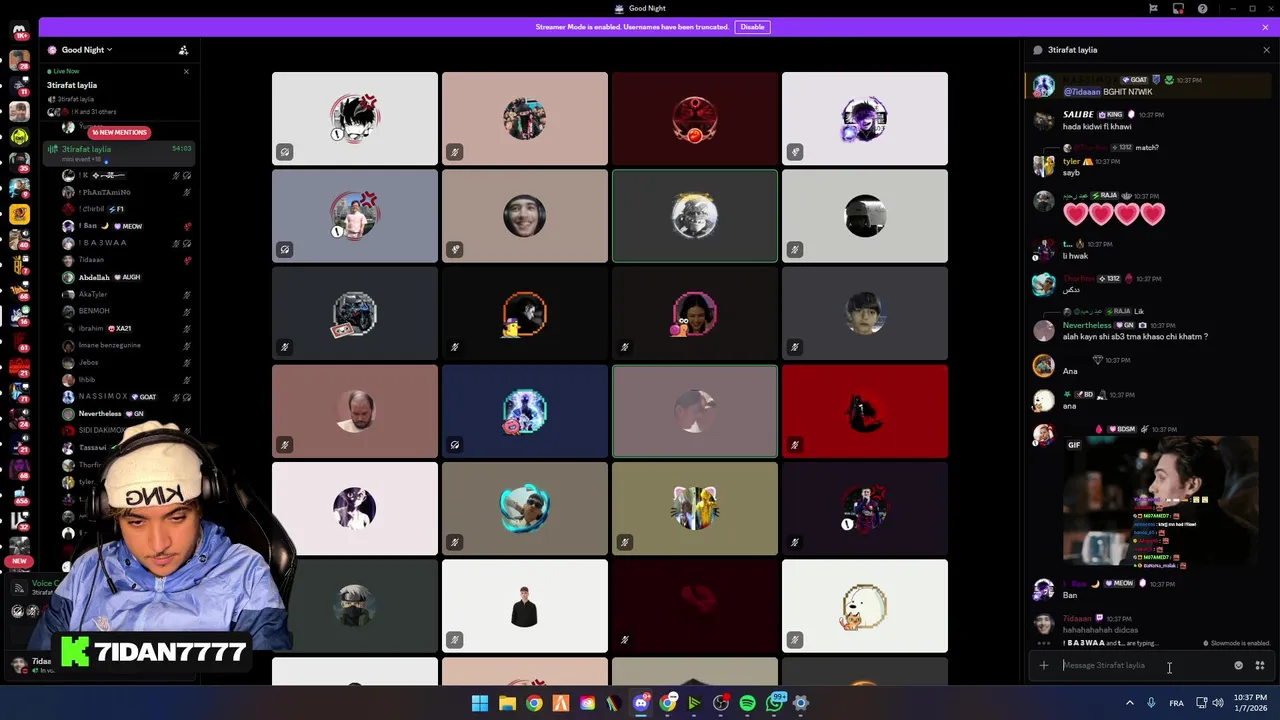Select the red tile with dark figure

(x=865, y=411)
